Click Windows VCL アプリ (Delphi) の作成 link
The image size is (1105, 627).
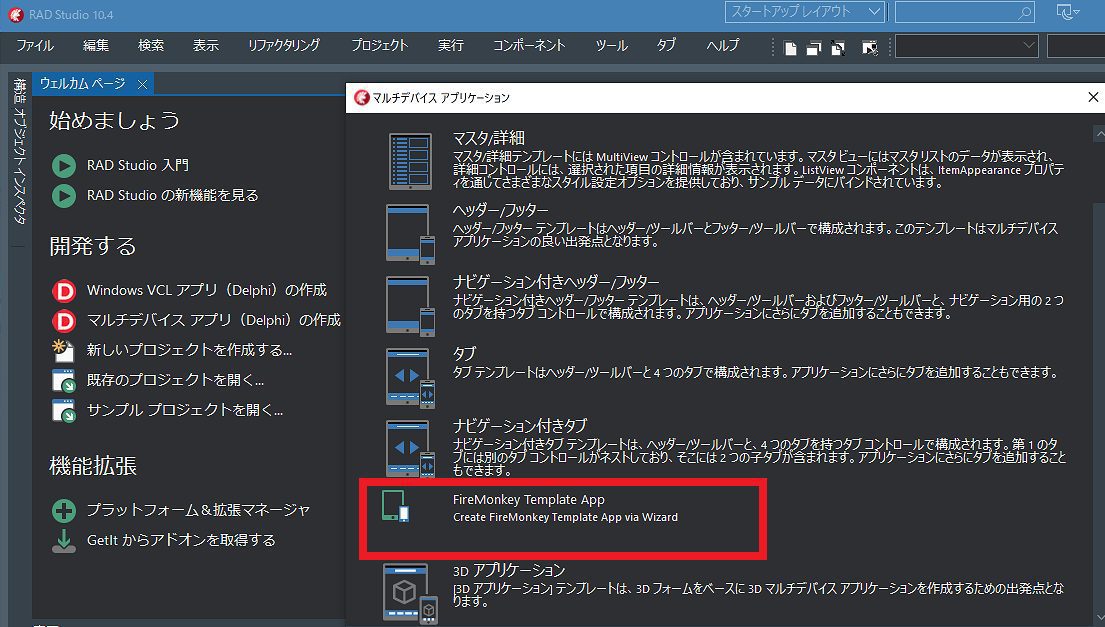click(x=206, y=290)
